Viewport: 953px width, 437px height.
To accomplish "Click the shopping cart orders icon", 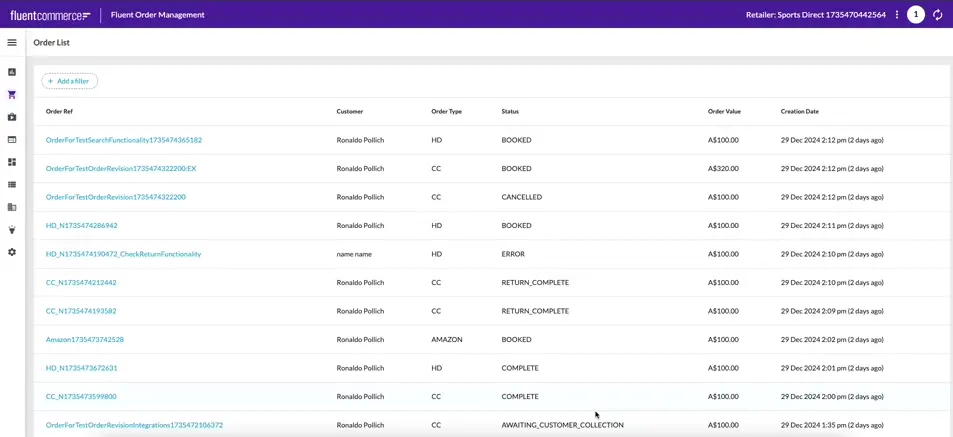I will (12, 95).
